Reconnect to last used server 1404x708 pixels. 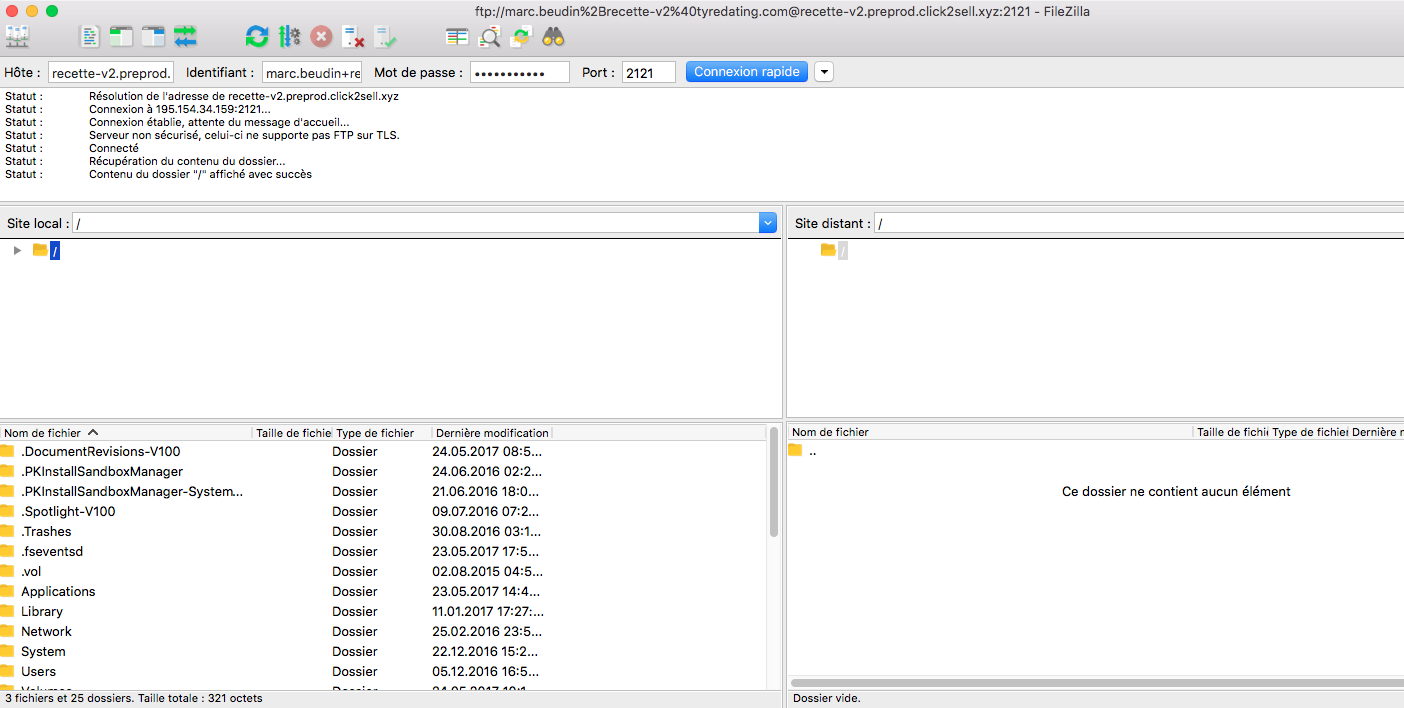point(385,37)
